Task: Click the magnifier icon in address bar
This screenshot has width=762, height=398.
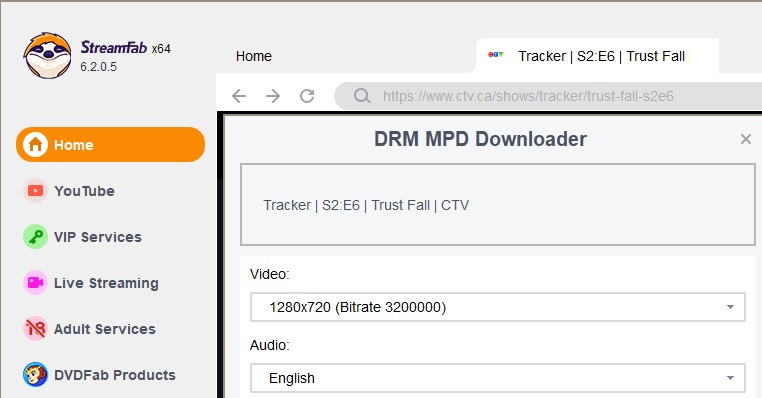Action: point(362,96)
